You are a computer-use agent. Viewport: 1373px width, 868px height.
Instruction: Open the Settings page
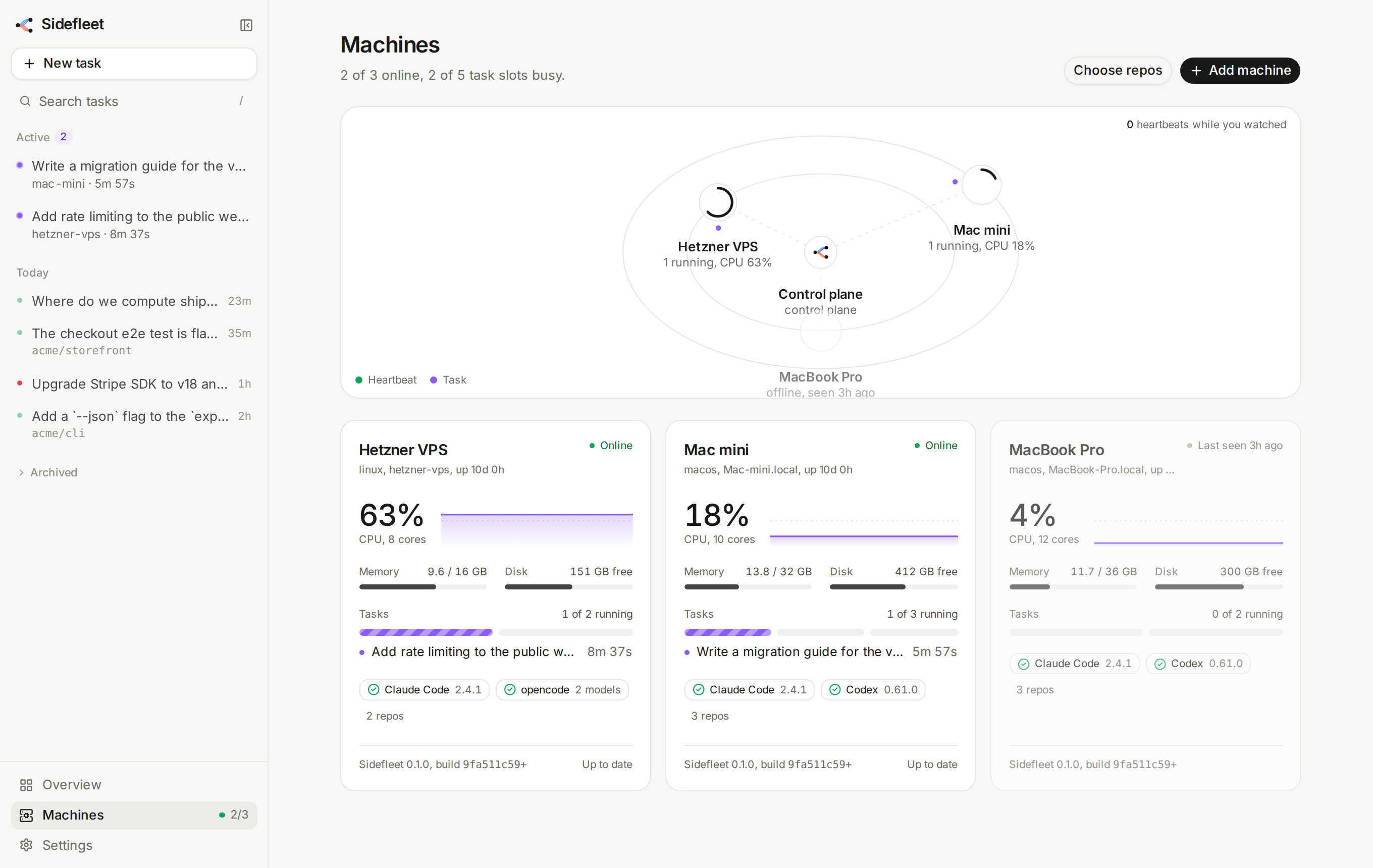(x=134, y=845)
